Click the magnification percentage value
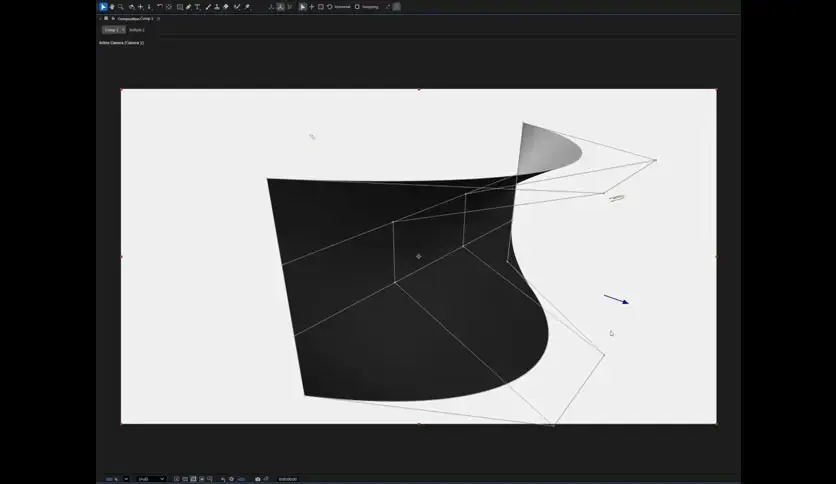The image size is (836, 484). coord(112,479)
